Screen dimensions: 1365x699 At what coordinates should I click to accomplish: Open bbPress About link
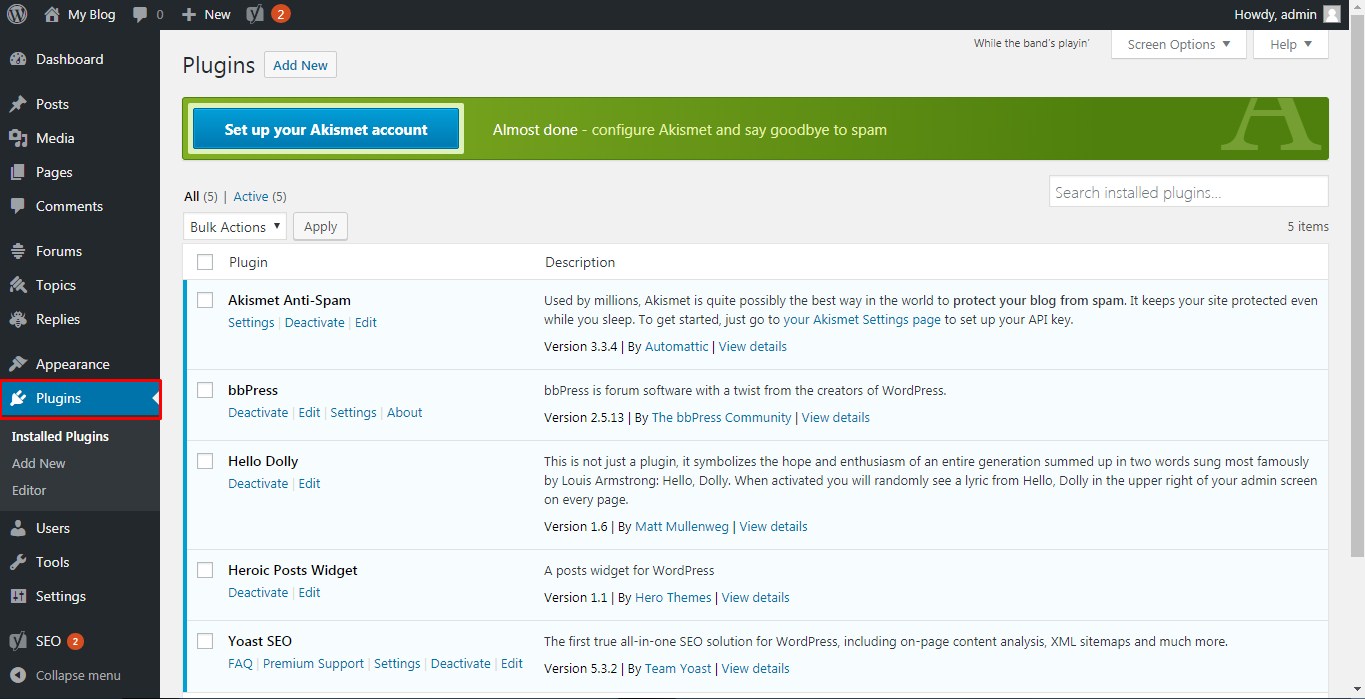(404, 412)
